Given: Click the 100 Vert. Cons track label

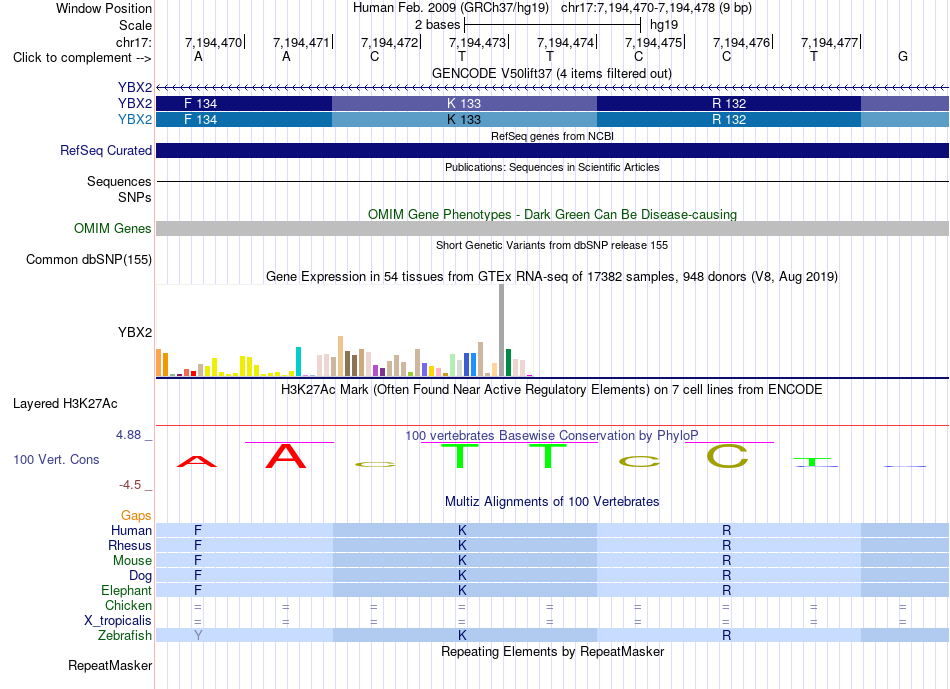Looking at the screenshot, I should (56, 459).
